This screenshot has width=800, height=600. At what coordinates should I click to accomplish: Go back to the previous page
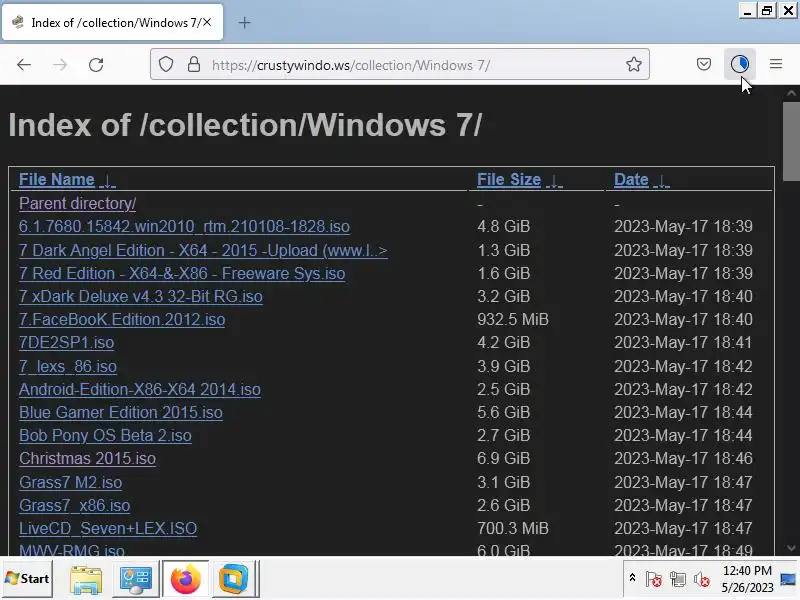click(24, 65)
